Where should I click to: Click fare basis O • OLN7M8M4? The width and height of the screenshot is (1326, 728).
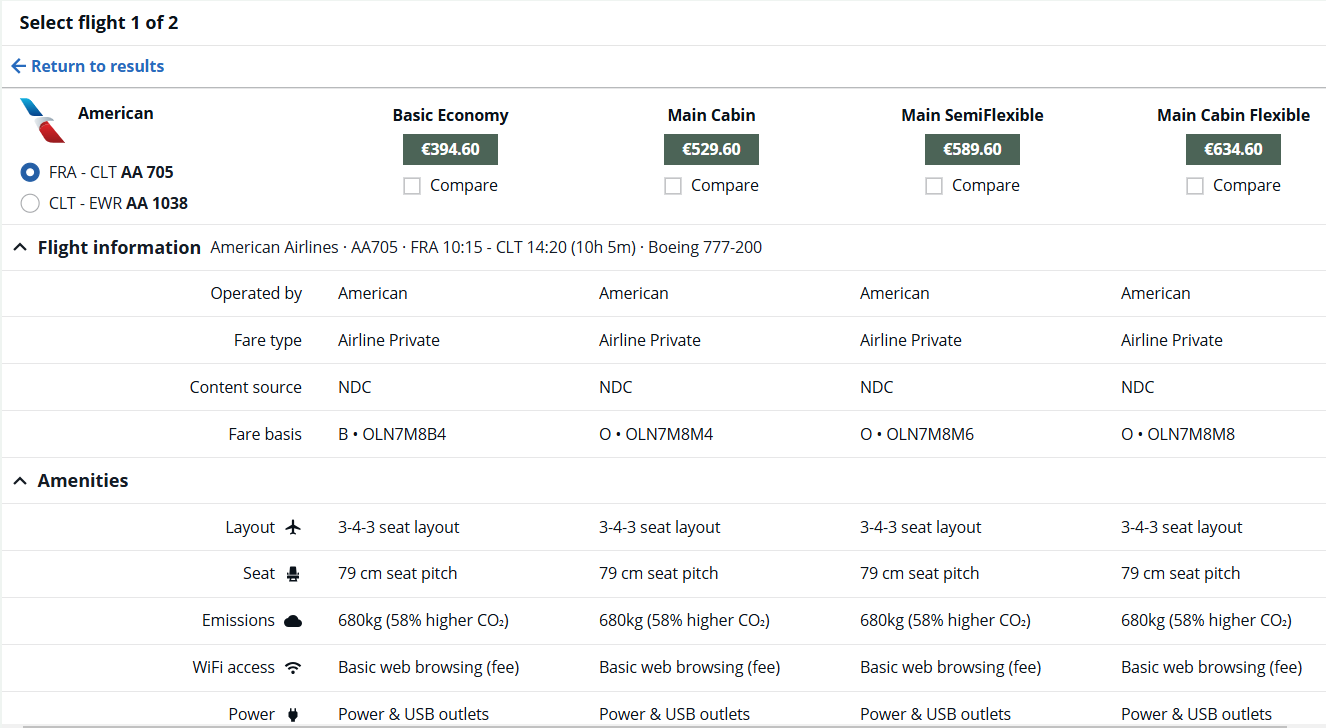656,434
